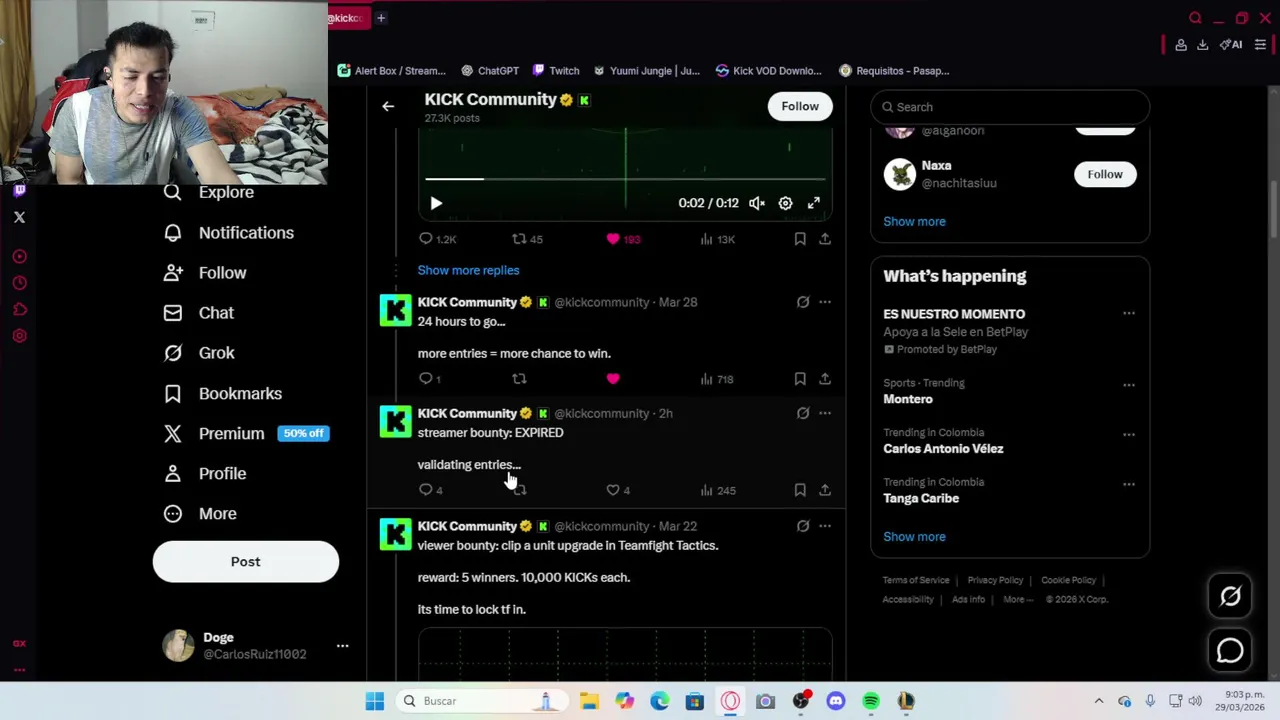The width and height of the screenshot is (1280, 720).
Task: Play the video in the top post
Action: click(x=436, y=203)
